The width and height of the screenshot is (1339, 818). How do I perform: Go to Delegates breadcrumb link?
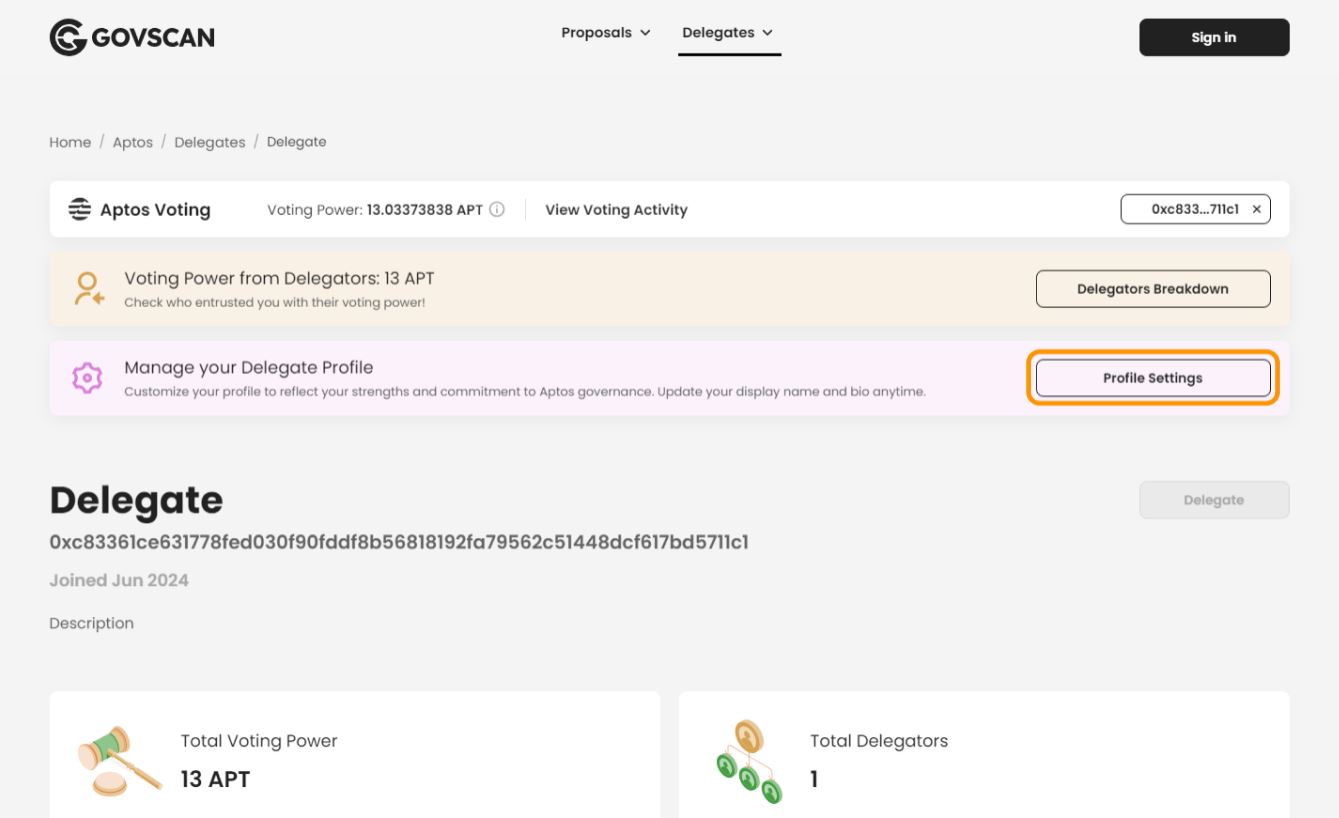[209, 142]
